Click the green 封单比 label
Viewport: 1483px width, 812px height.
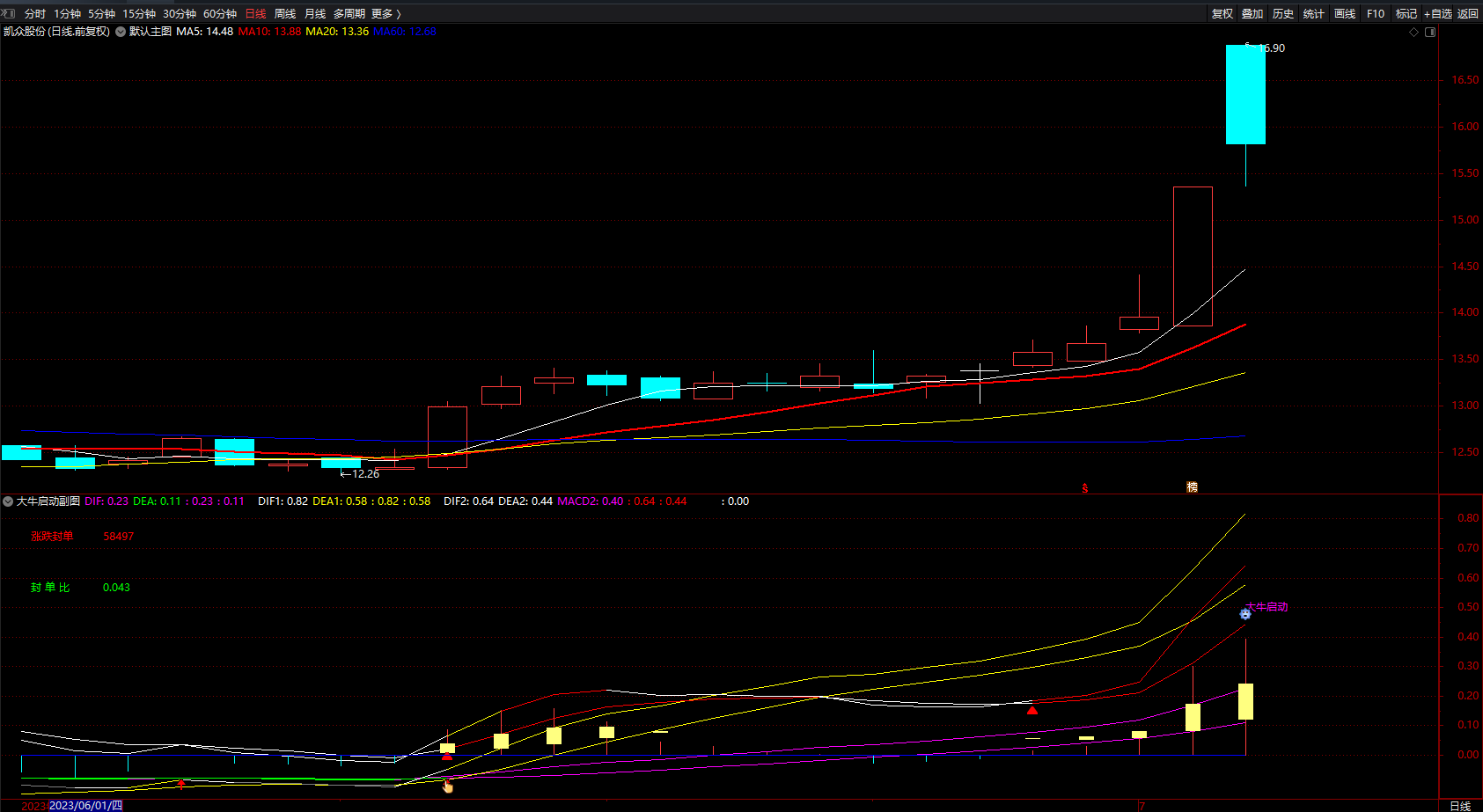click(x=50, y=588)
